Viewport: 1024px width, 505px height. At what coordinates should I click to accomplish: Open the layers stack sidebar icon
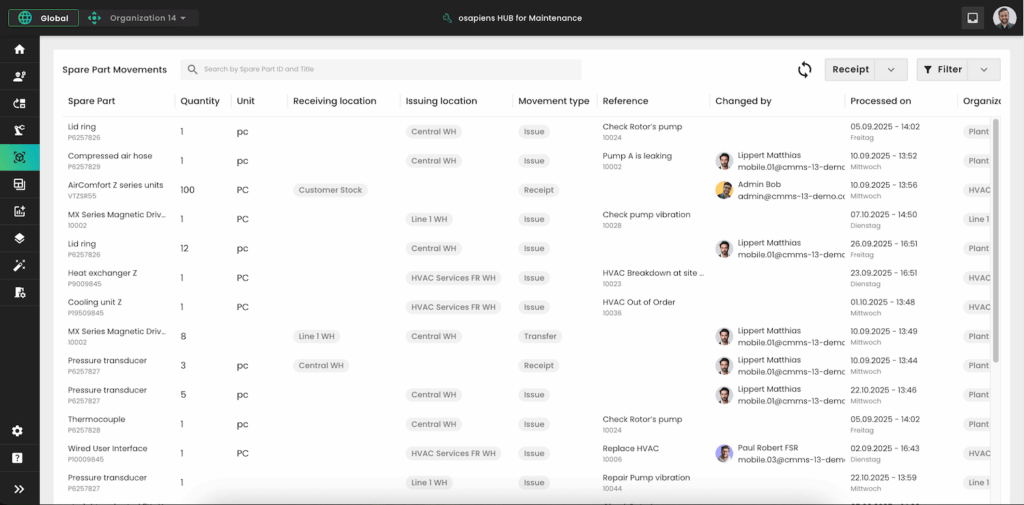pyautogui.click(x=20, y=238)
